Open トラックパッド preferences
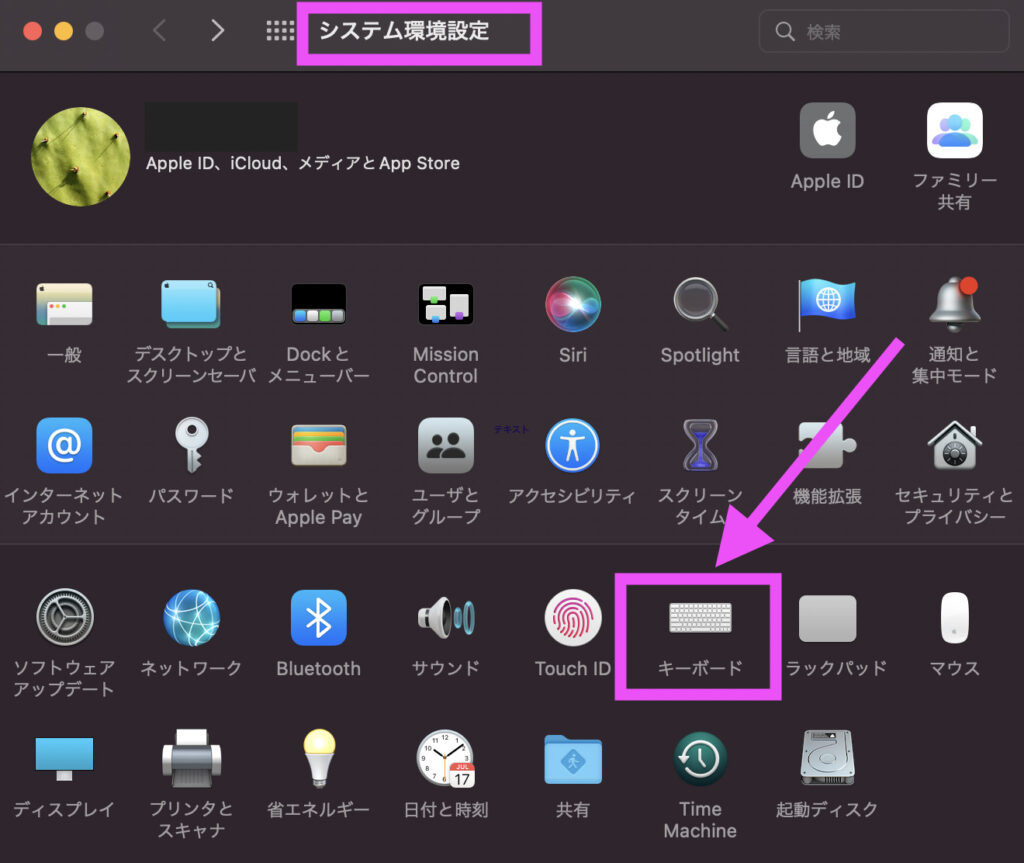1024x863 pixels. 827,618
